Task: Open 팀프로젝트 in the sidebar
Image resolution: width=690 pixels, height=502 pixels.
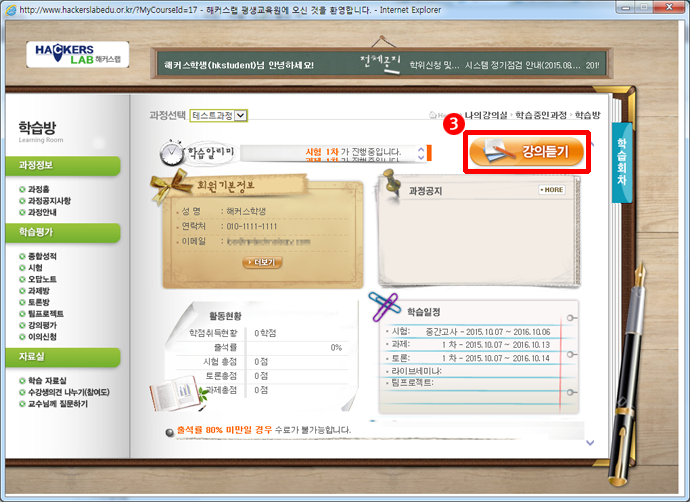Action: [46, 312]
